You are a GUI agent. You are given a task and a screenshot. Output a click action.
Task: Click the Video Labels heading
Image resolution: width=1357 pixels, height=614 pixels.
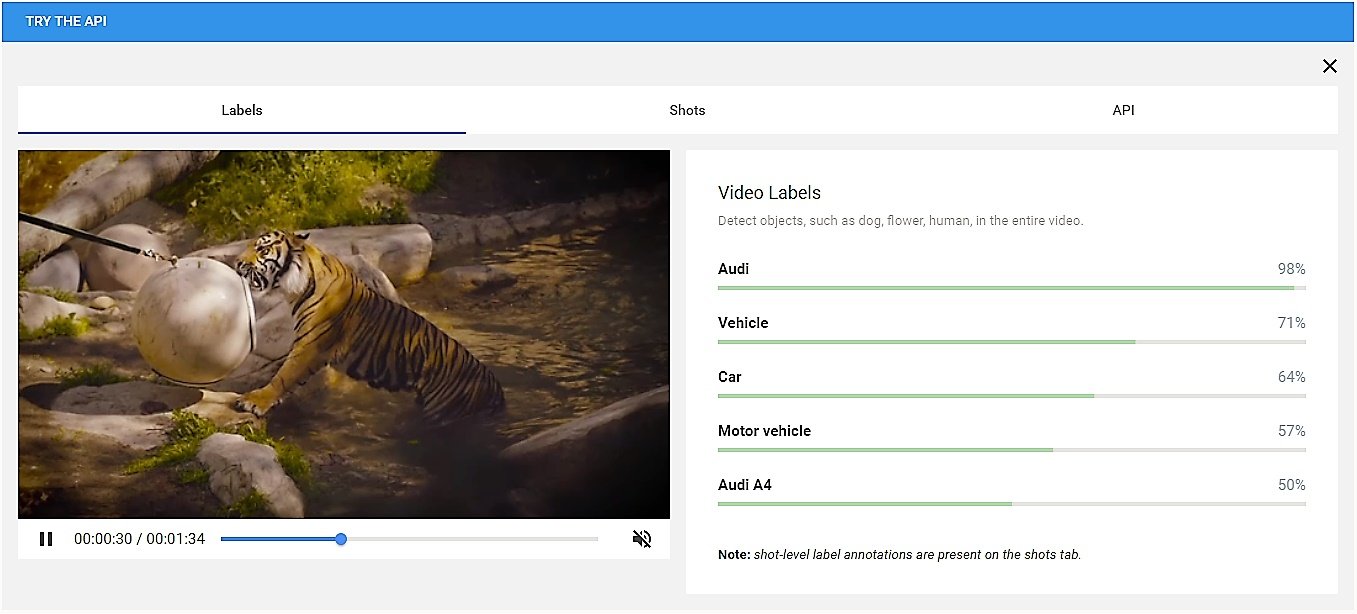tap(769, 193)
